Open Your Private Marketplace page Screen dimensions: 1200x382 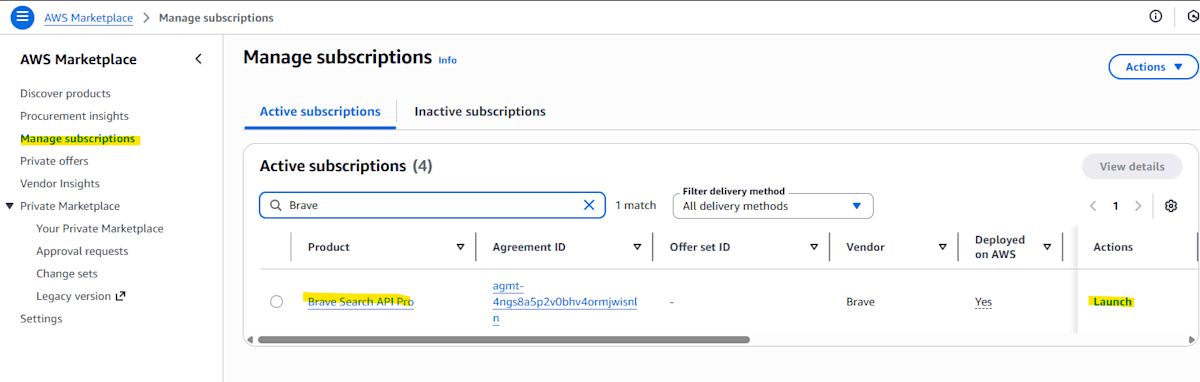100,229
